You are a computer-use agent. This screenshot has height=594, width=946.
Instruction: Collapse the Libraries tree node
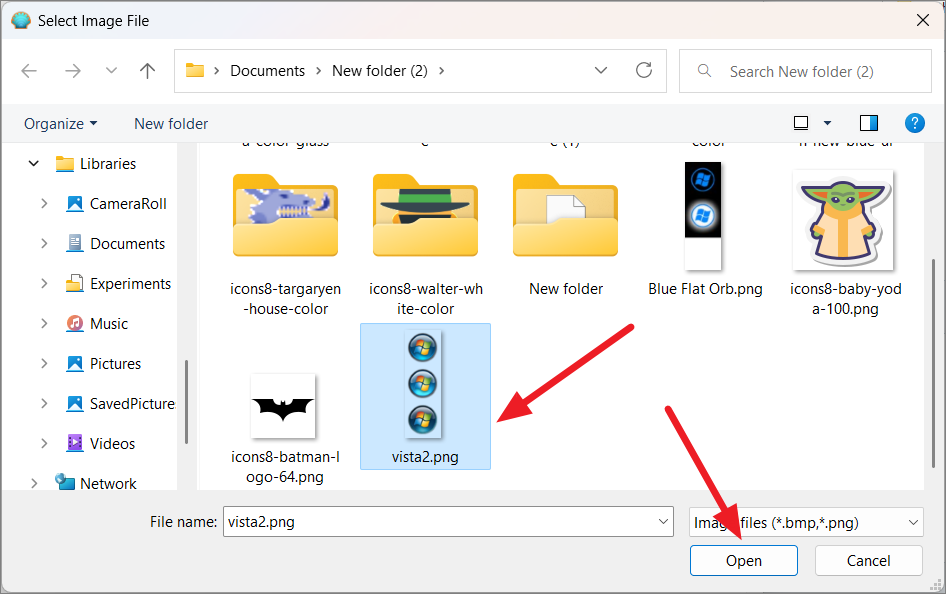[34, 163]
